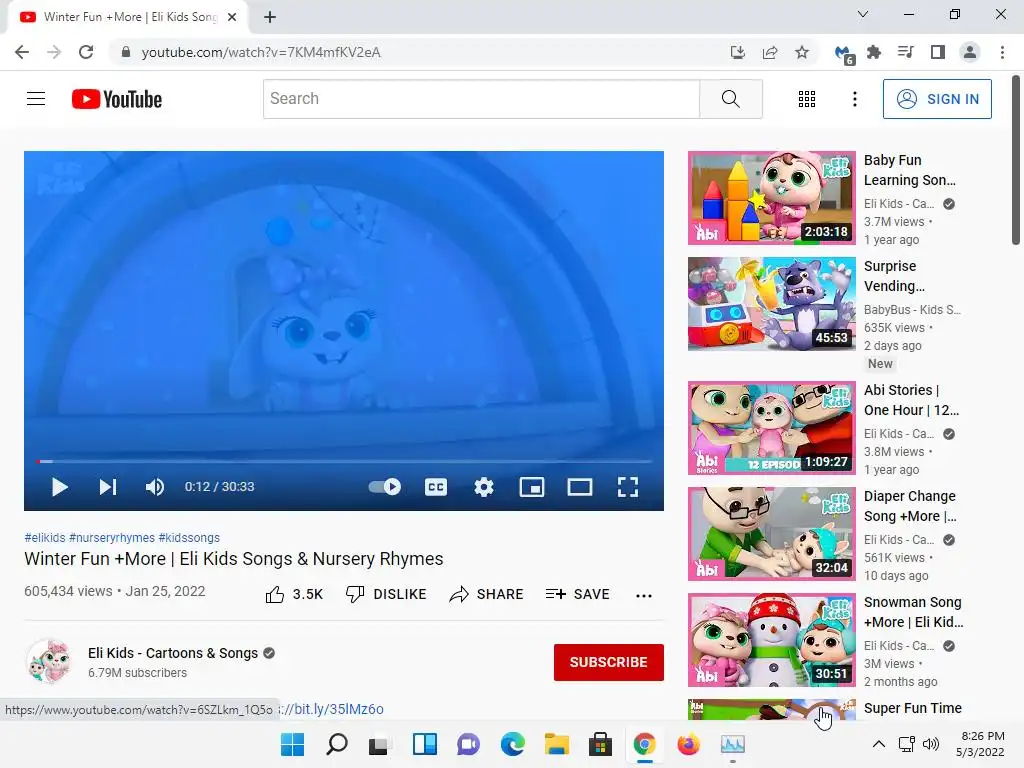Go back in Chrome

(x=22, y=52)
